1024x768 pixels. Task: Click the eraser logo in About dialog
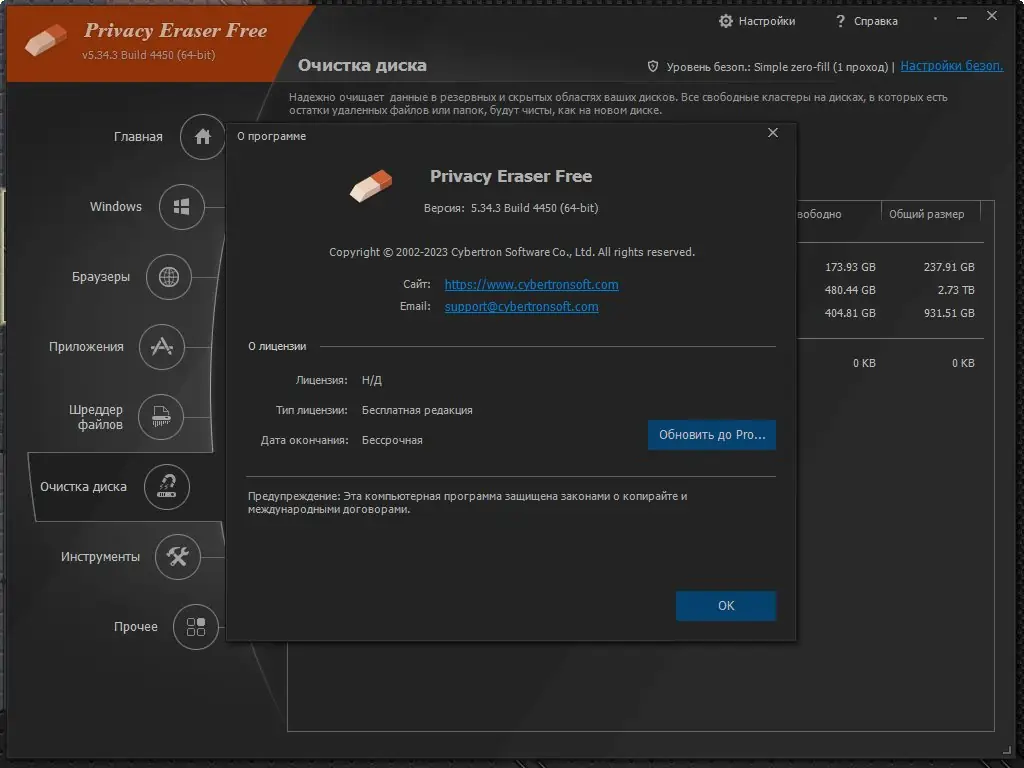[371, 185]
